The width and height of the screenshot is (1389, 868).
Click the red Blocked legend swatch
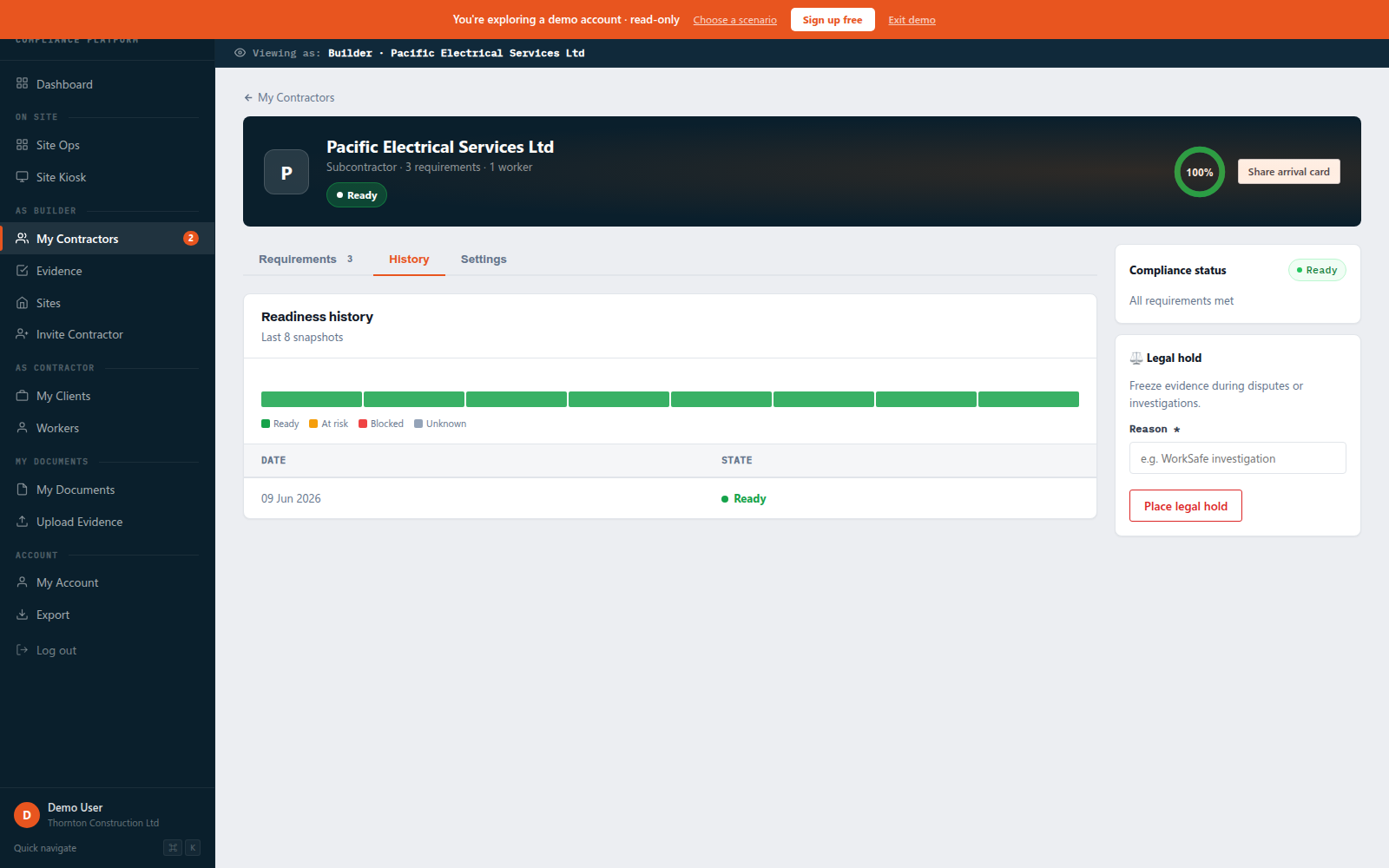tap(363, 424)
